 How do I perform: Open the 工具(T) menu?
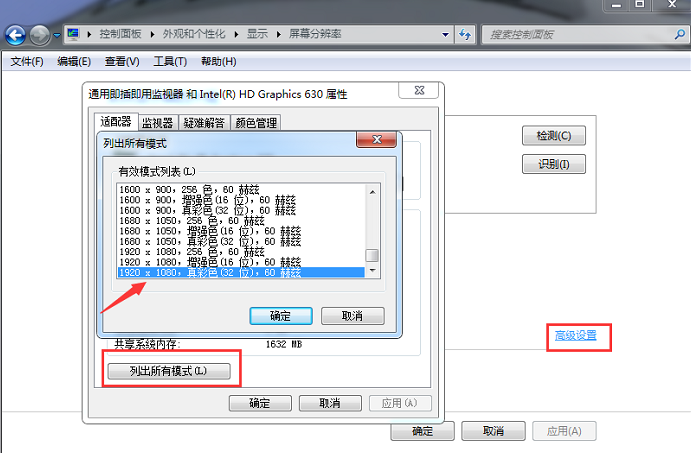[x=170, y=62]
